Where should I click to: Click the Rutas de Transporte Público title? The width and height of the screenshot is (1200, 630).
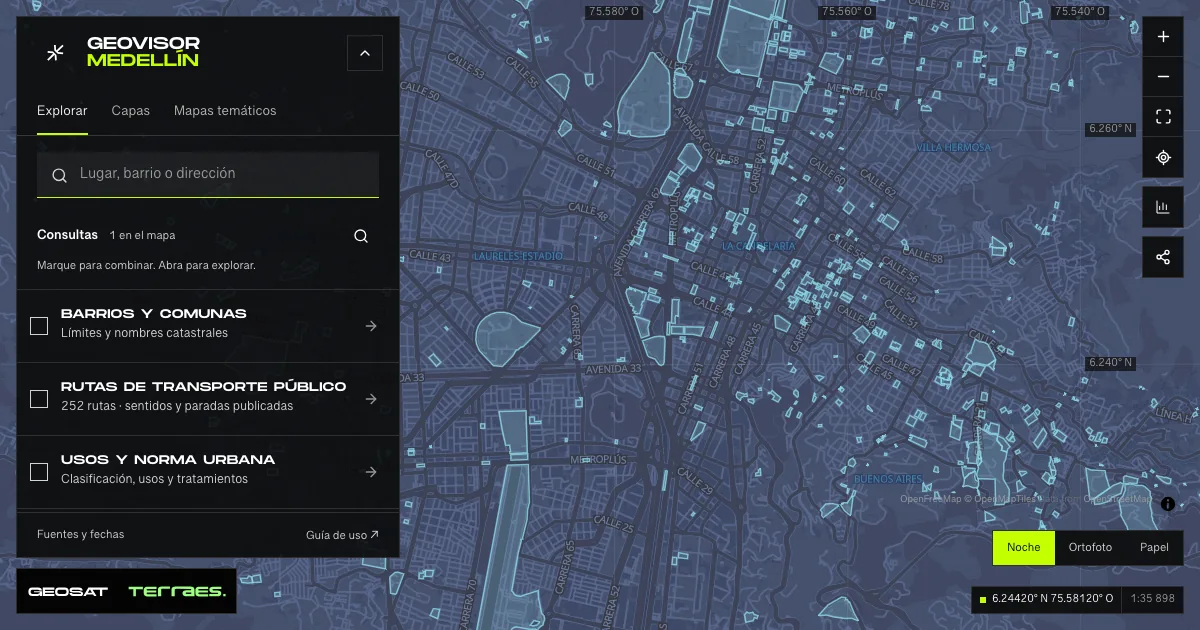[x=204, y=386]
